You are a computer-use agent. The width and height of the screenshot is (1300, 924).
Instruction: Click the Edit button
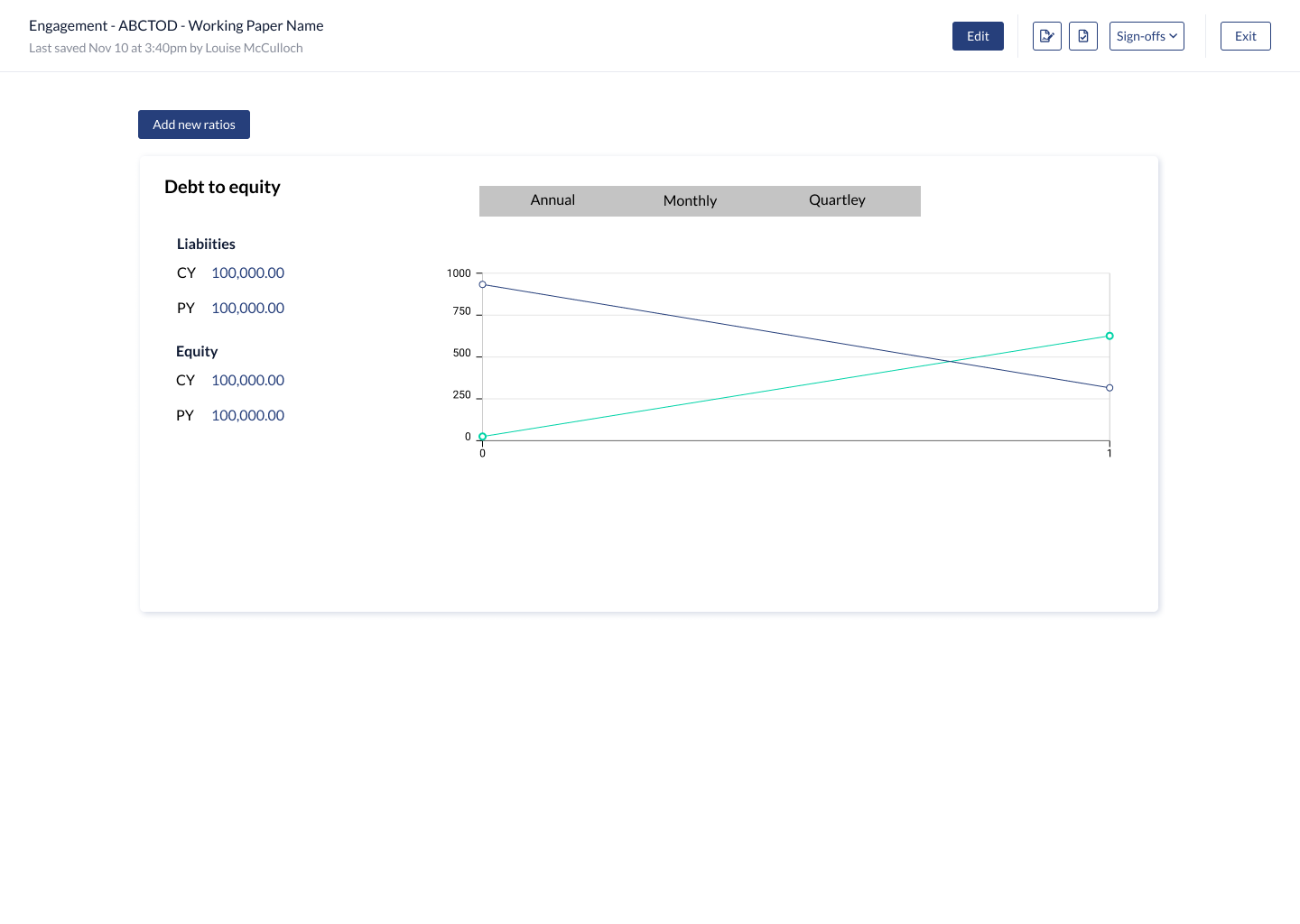click(x=978, y=36)
